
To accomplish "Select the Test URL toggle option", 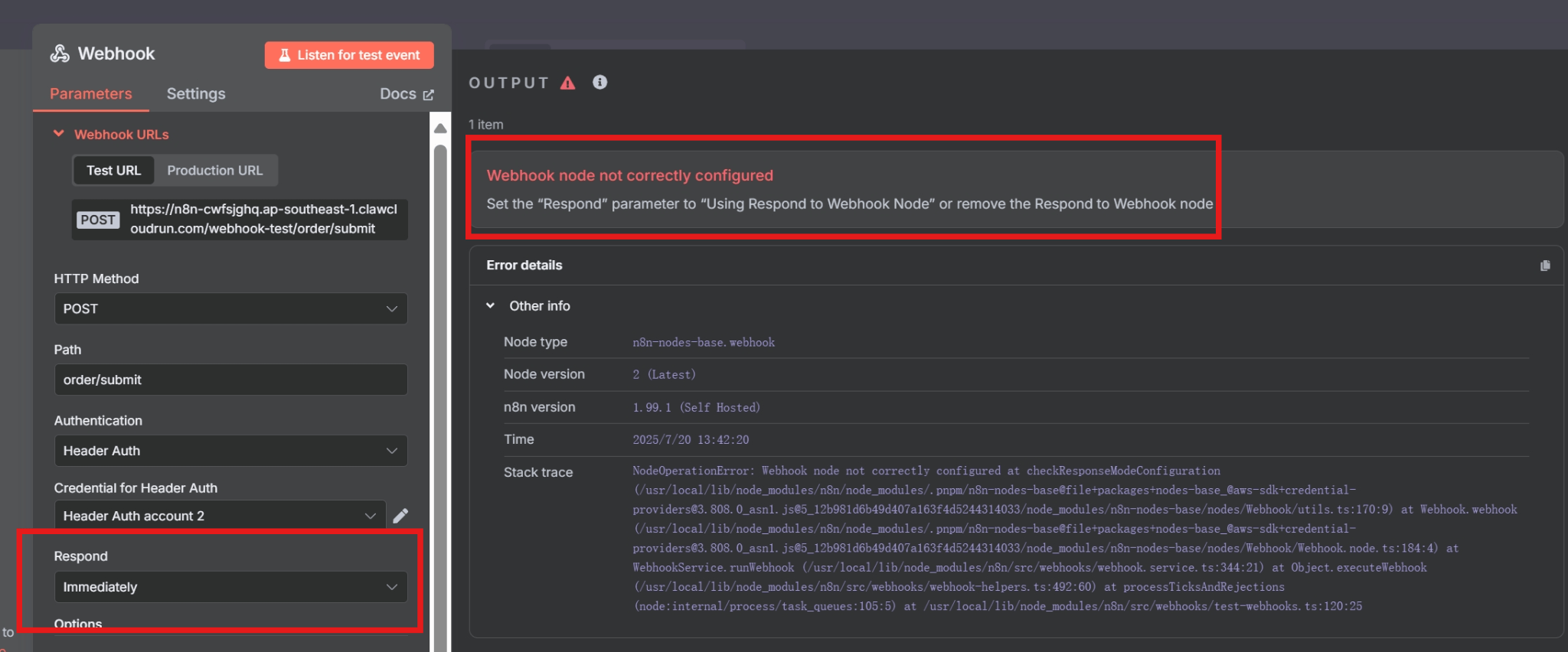I will tap(113, 171).
